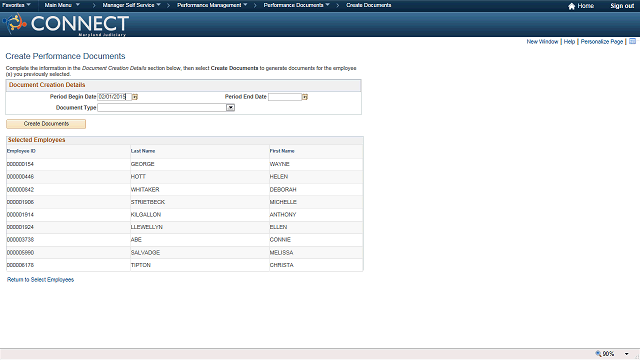Select first name ELLEN
This screenshot has width=640, height=360.
coord(278,227)
